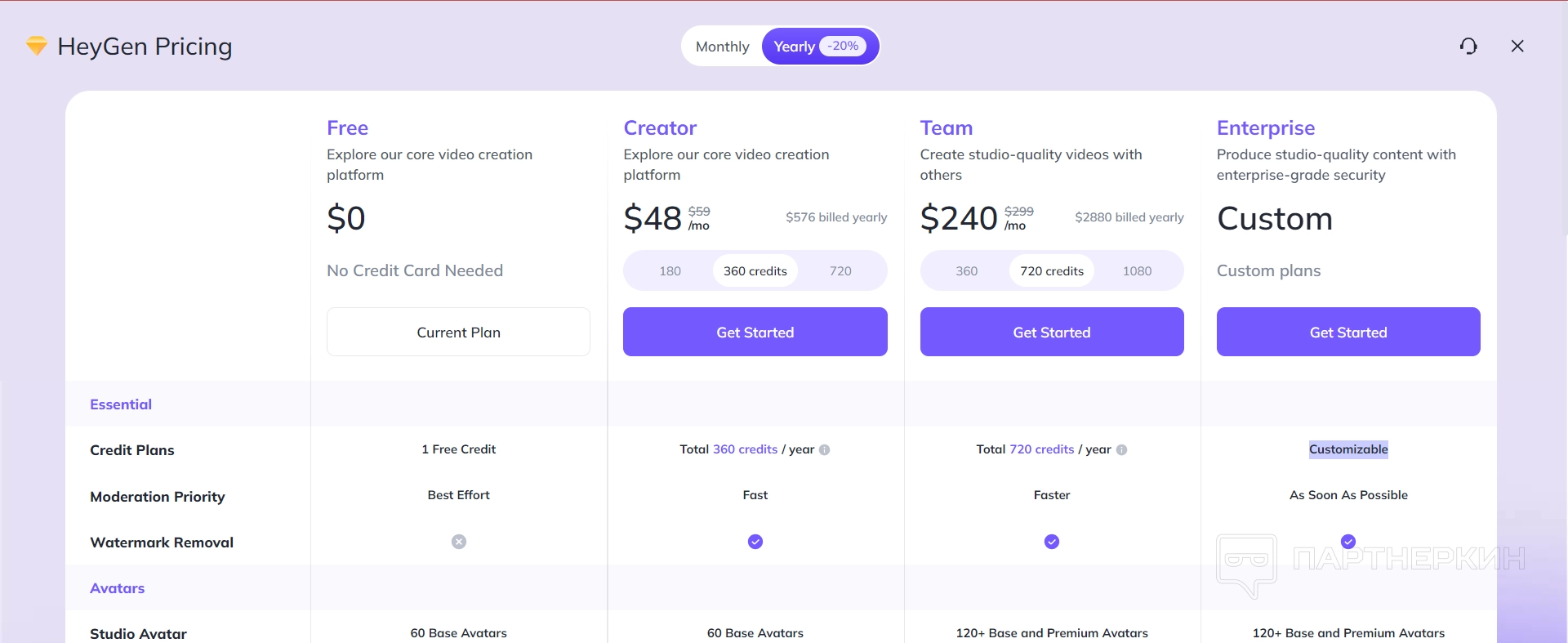
Task: Click the Creator plan watermark removal checkmark
Action: [755, 542]
